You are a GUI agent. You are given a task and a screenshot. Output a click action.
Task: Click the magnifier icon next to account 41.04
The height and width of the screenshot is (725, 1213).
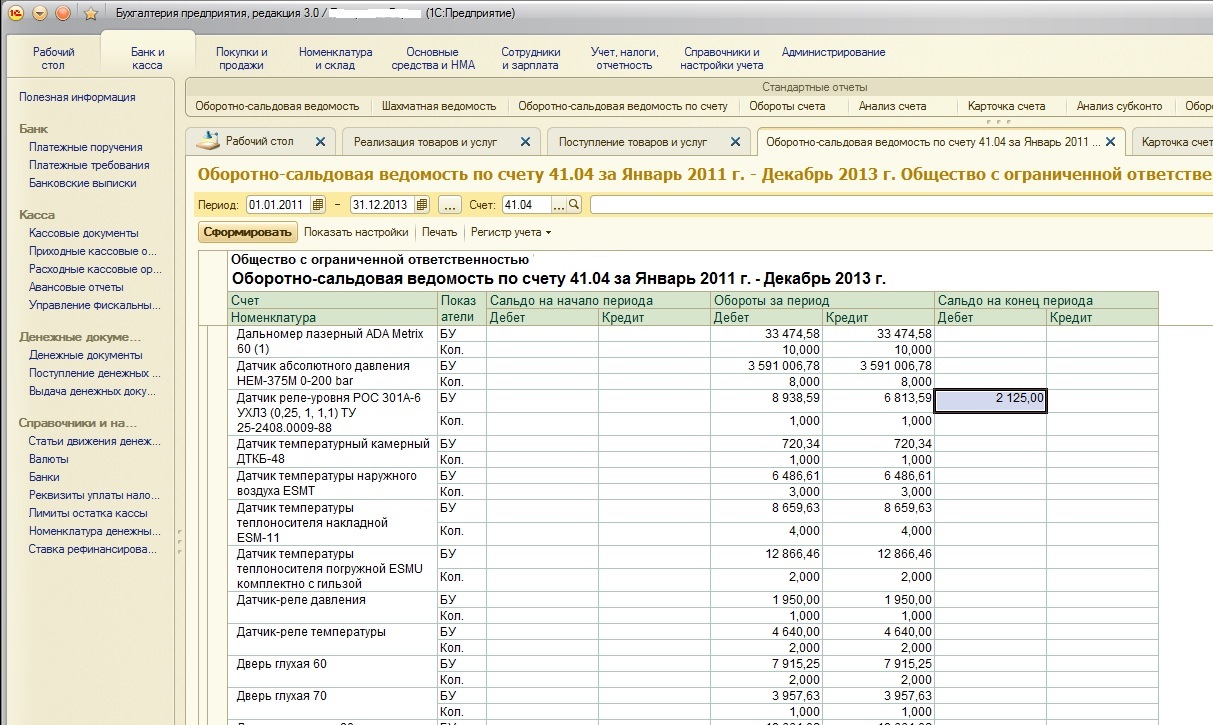coord(574,205)
